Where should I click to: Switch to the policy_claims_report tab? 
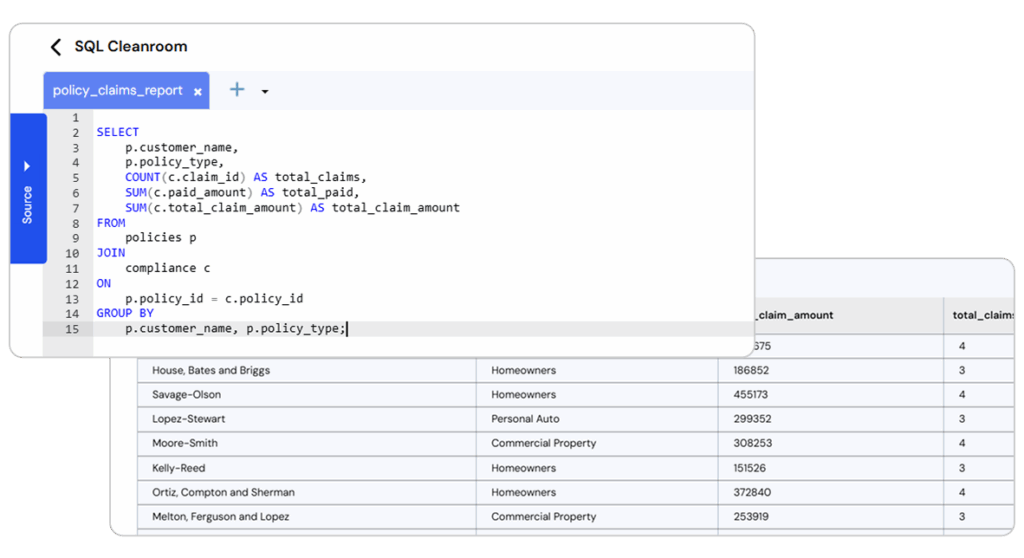tap(117, 91)
